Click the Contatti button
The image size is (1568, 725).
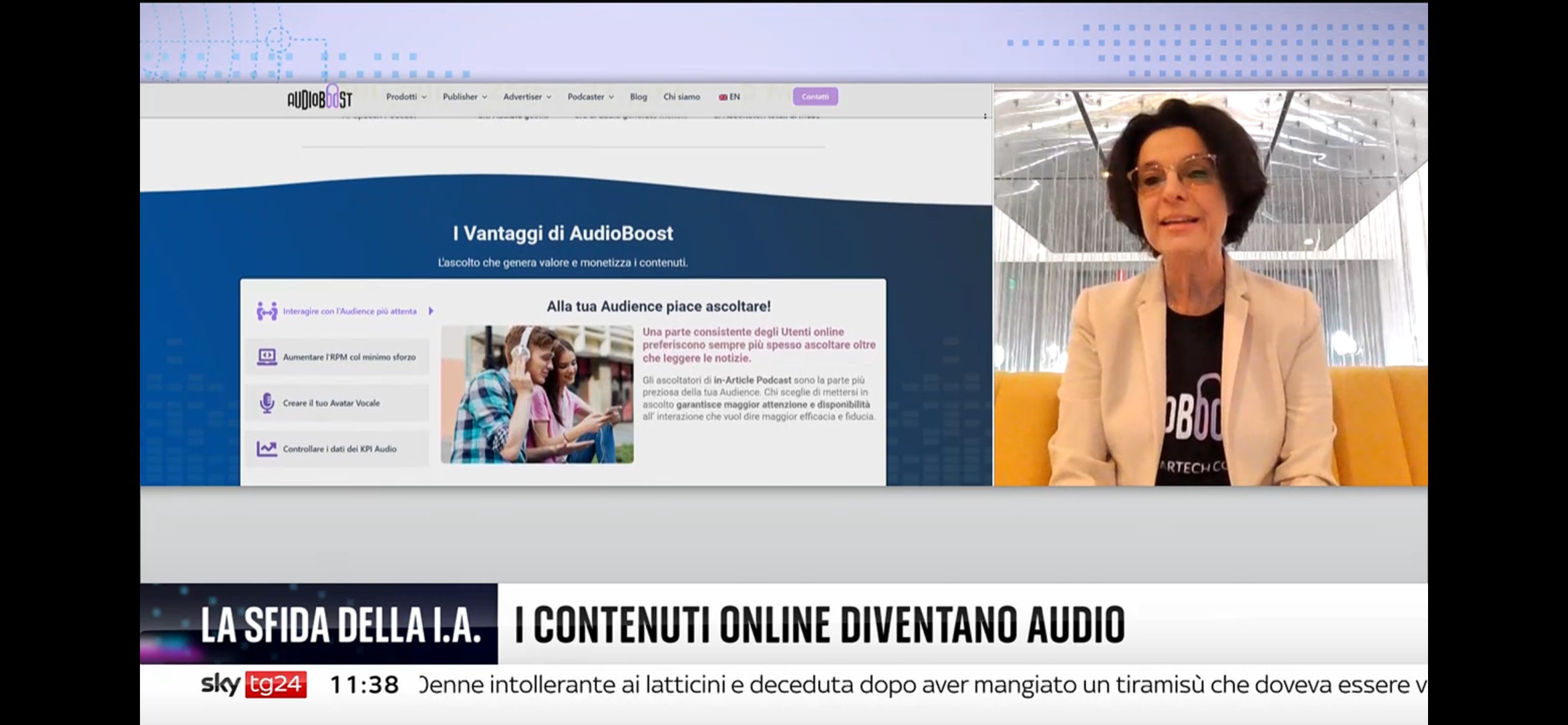[815, 97]
